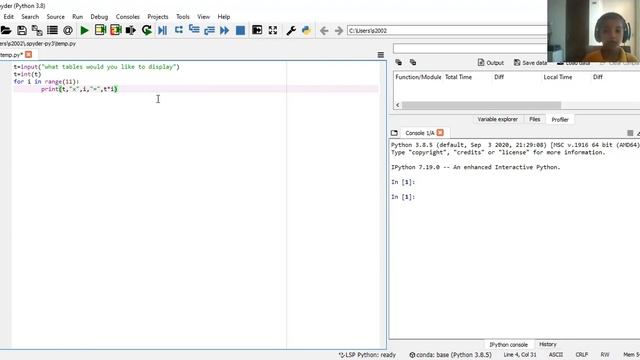The height and width of the screenshot is (360, 640).
Task: Open the Consoles menu
Action: click(128, 17)
